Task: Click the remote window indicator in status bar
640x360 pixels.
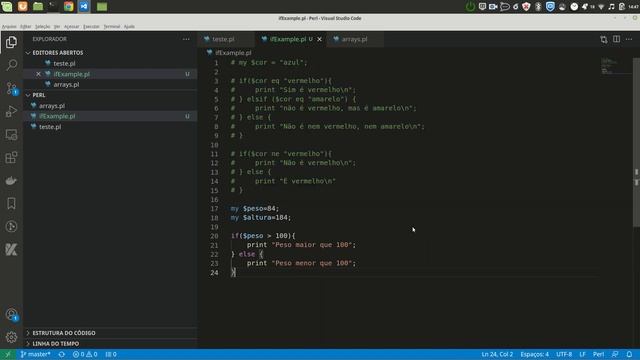Action: (x=7, y=354)
